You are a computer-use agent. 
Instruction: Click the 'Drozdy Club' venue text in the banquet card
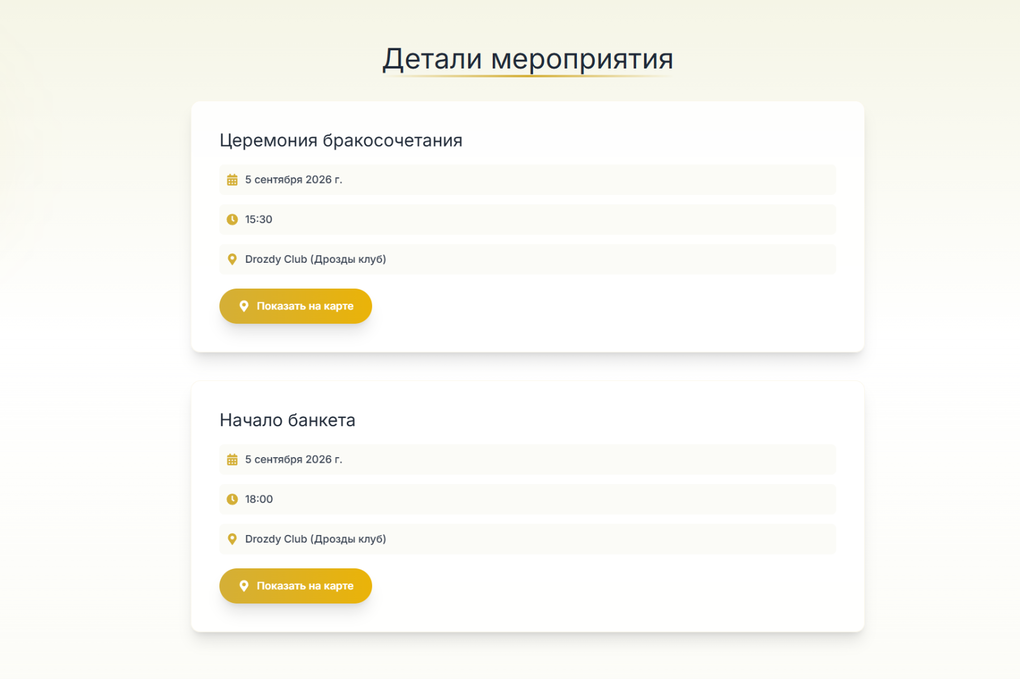[315, 539]
